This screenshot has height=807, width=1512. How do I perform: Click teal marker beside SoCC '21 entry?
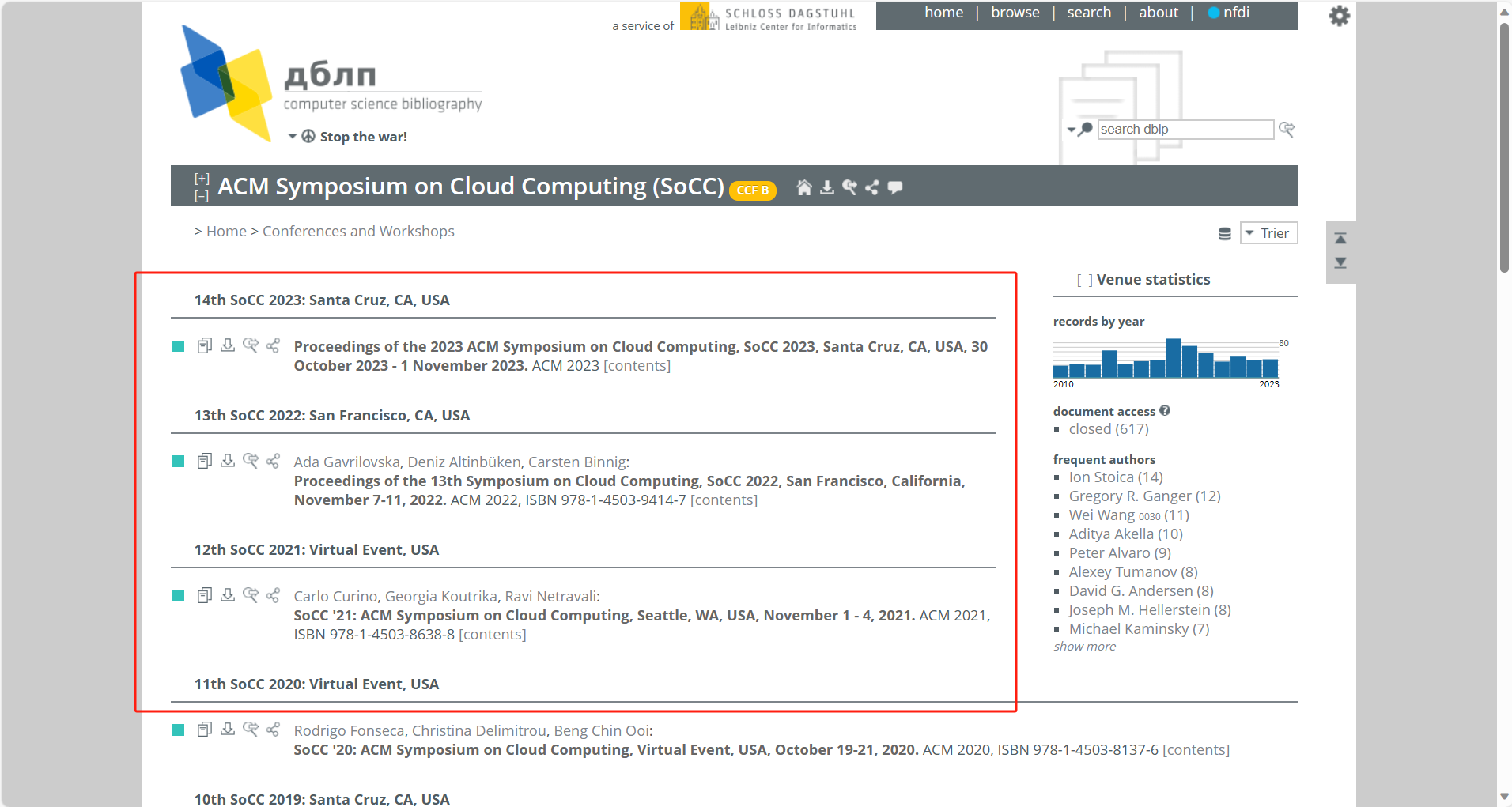(179, 596)
